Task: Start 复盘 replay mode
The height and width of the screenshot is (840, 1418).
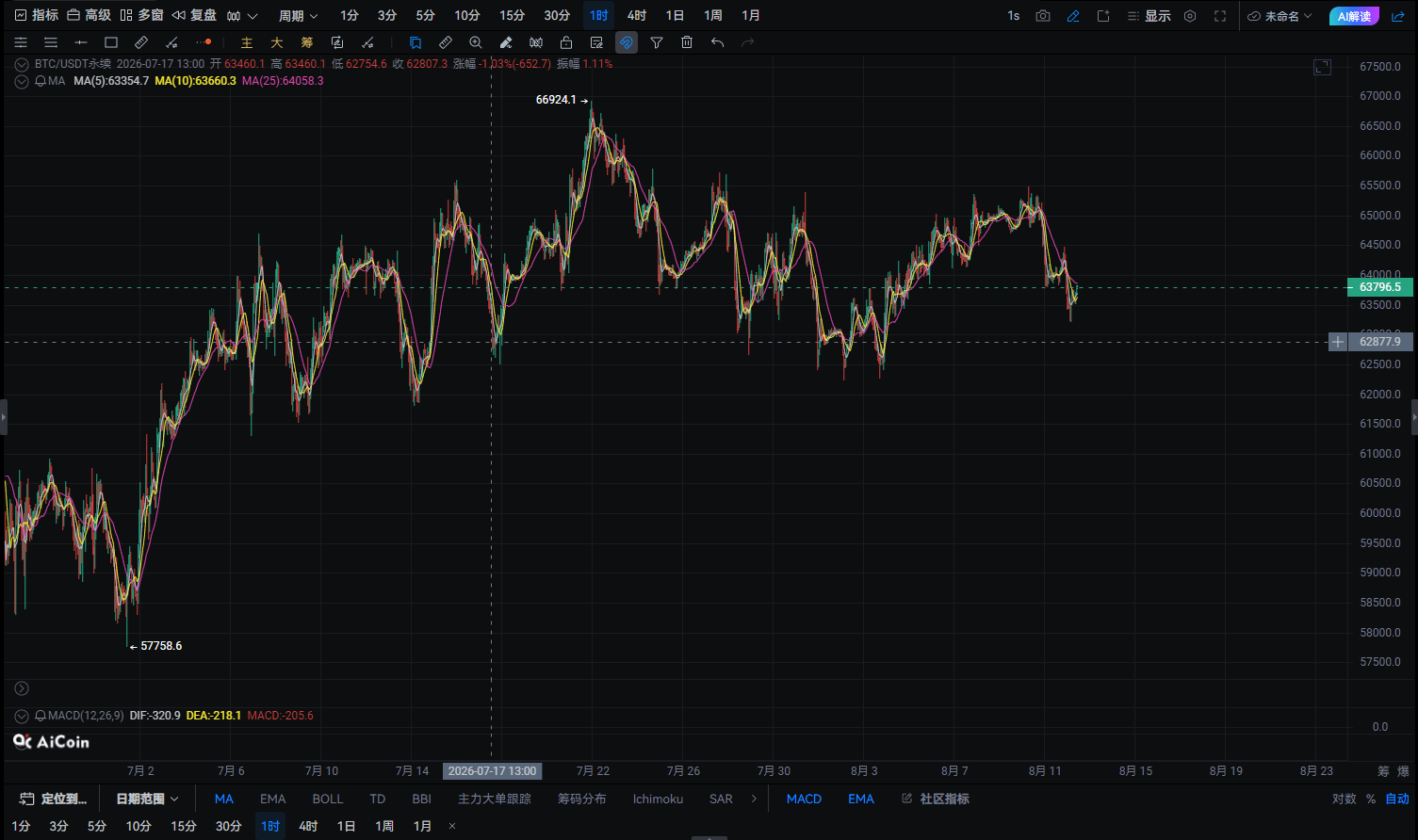Action: 194,16
